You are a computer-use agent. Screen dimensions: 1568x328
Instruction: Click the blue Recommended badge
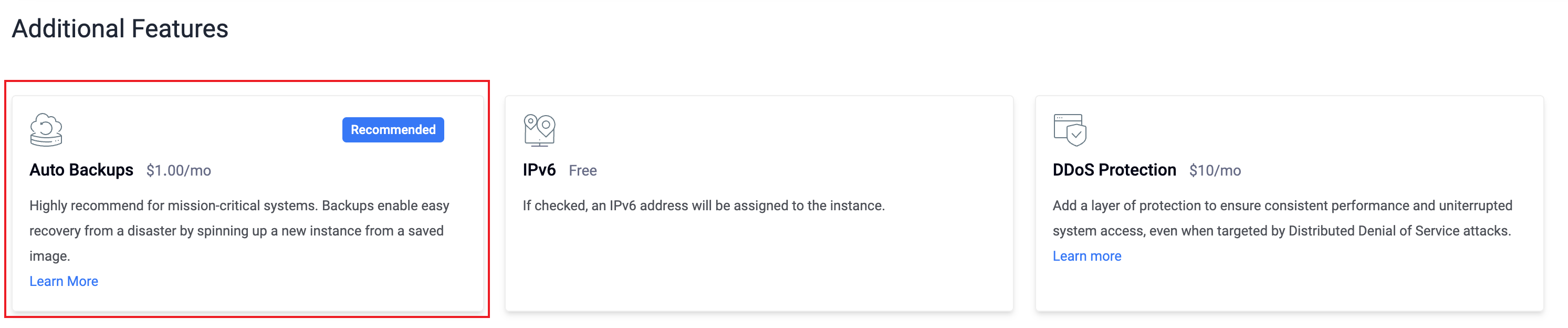click(x=393, y=130)
